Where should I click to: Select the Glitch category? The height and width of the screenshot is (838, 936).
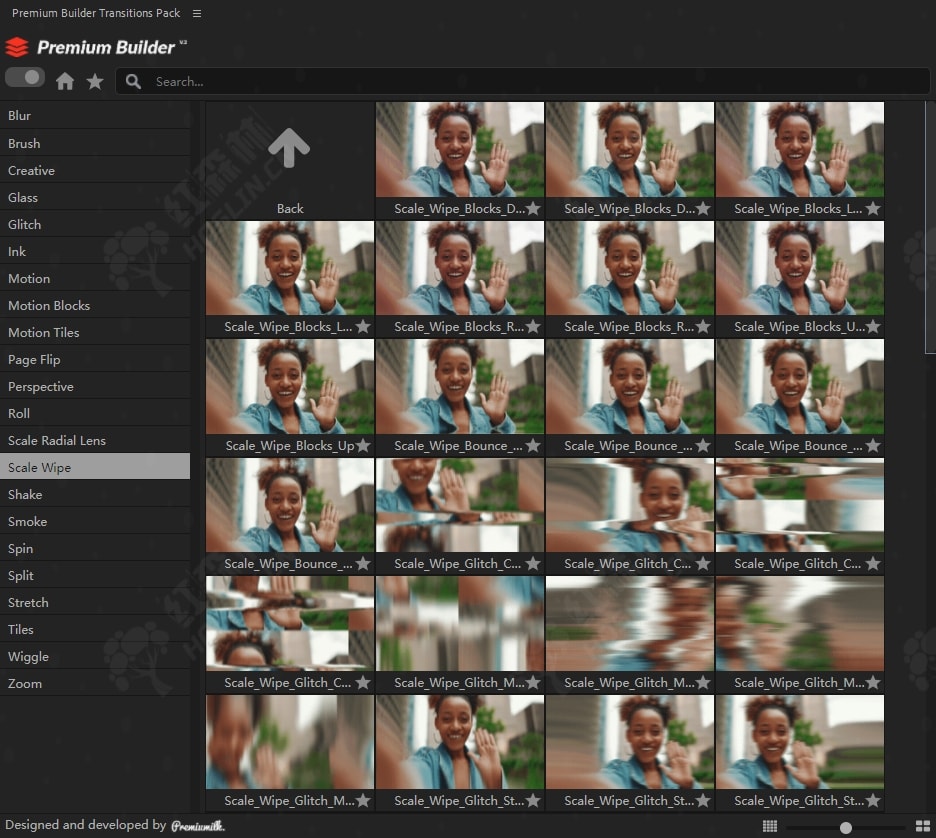tap(25, 225)
